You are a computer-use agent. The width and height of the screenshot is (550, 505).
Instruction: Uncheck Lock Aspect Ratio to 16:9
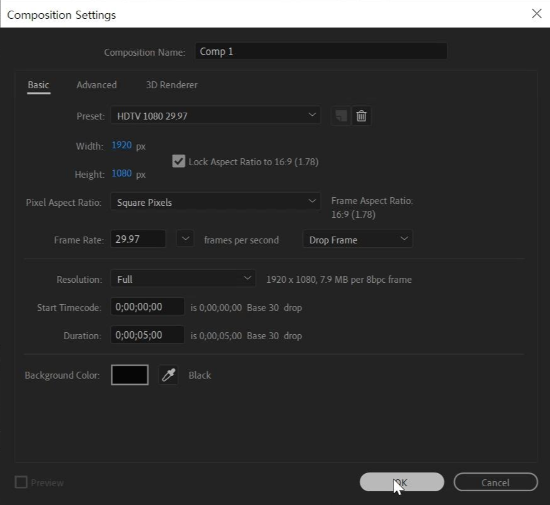pos(179,161)
